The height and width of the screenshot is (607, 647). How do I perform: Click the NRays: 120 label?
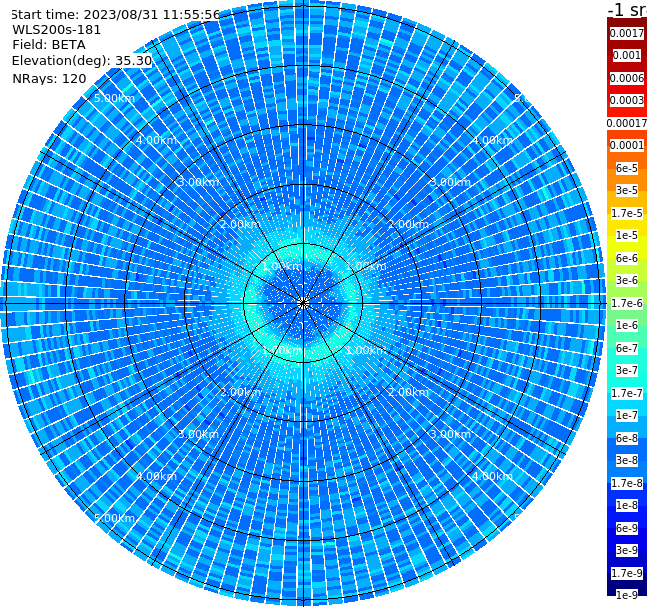49,78
